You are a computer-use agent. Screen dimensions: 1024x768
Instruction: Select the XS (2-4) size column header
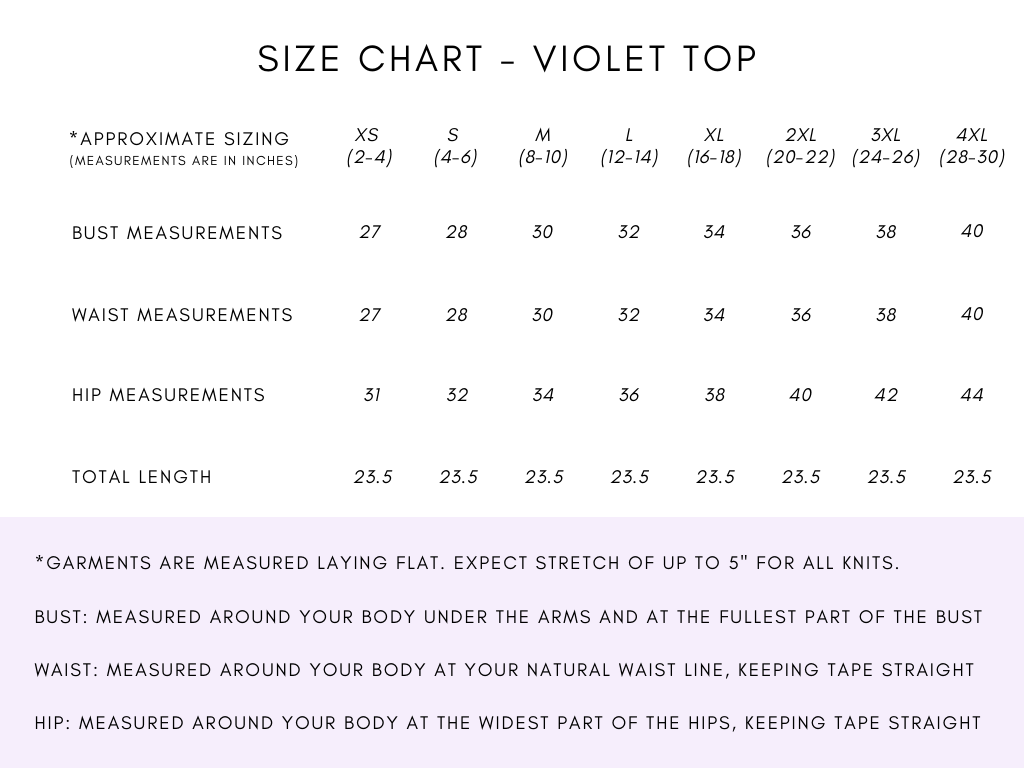tap(369, 146)
